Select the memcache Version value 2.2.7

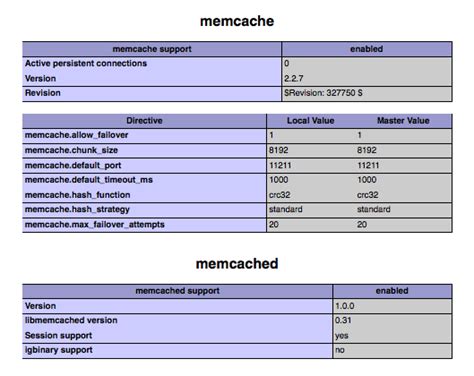click(294, 79)
